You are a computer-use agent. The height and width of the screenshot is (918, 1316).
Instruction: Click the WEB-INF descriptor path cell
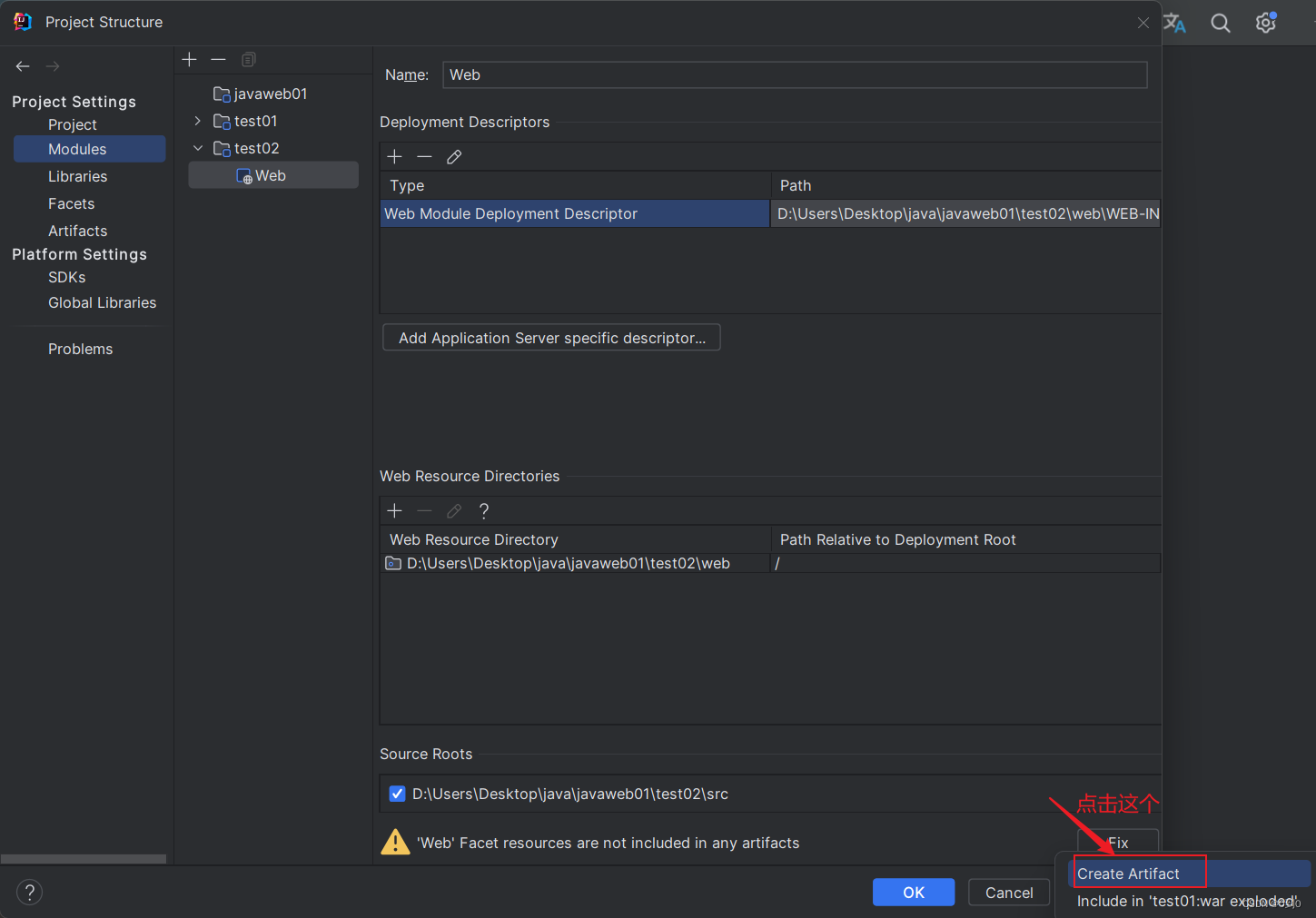coord(965,213)
